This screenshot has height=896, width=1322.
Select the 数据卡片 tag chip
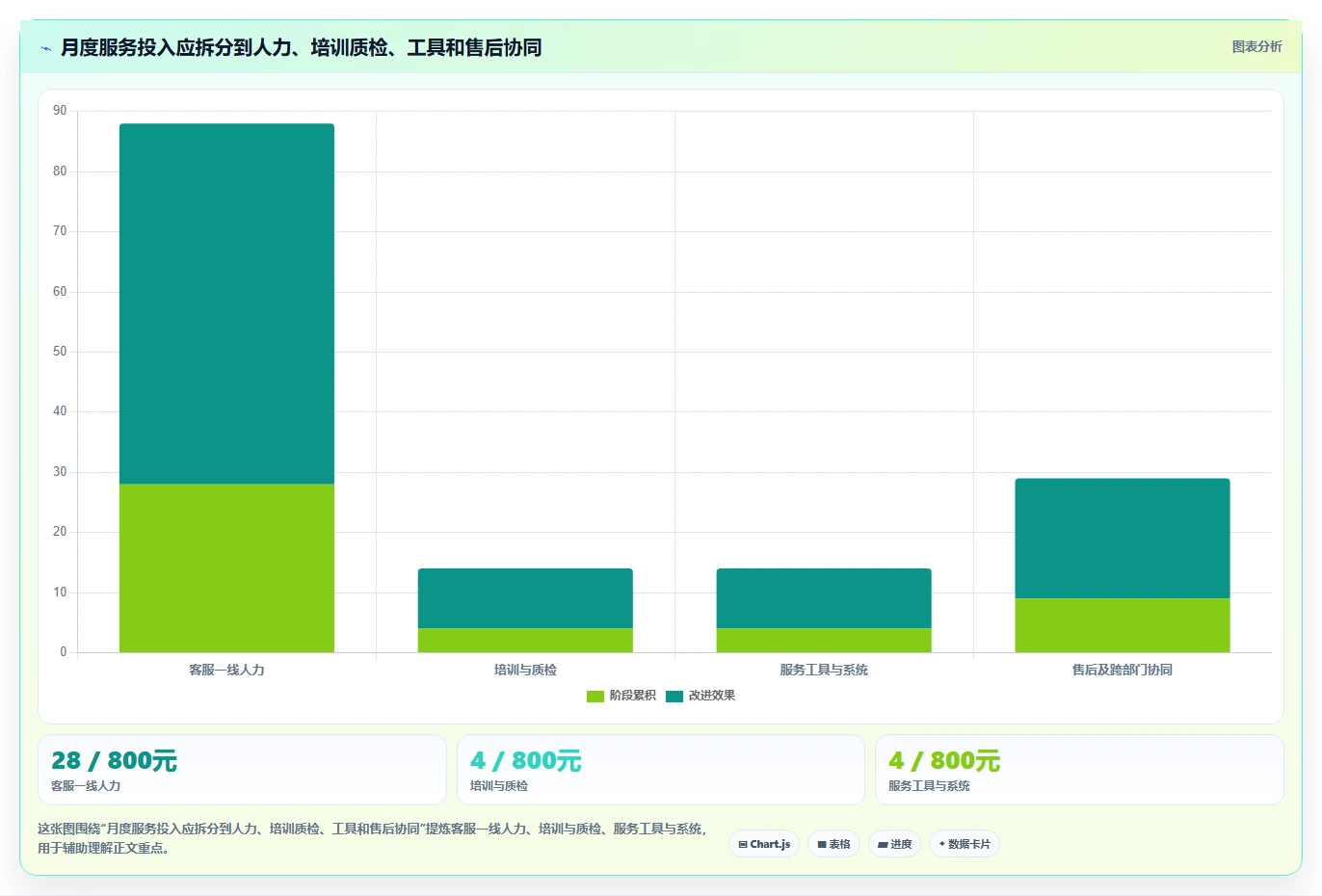965,844
